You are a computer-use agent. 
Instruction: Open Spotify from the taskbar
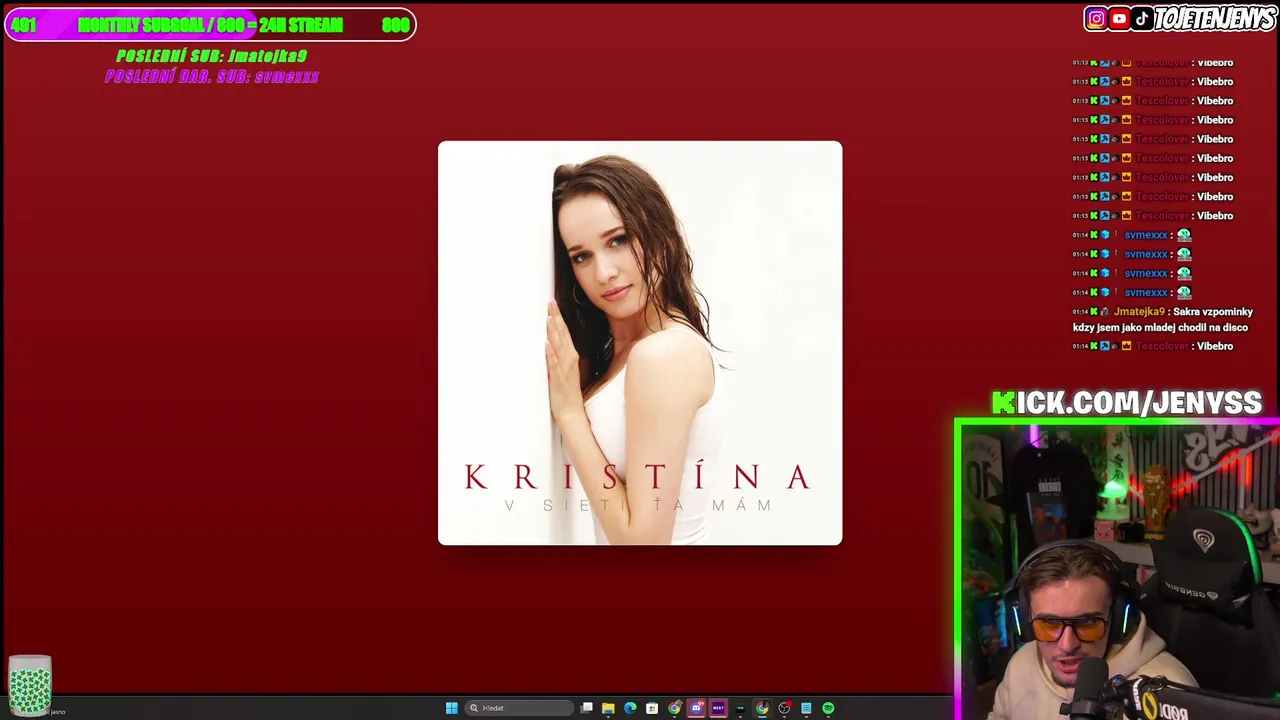[828, 708]
